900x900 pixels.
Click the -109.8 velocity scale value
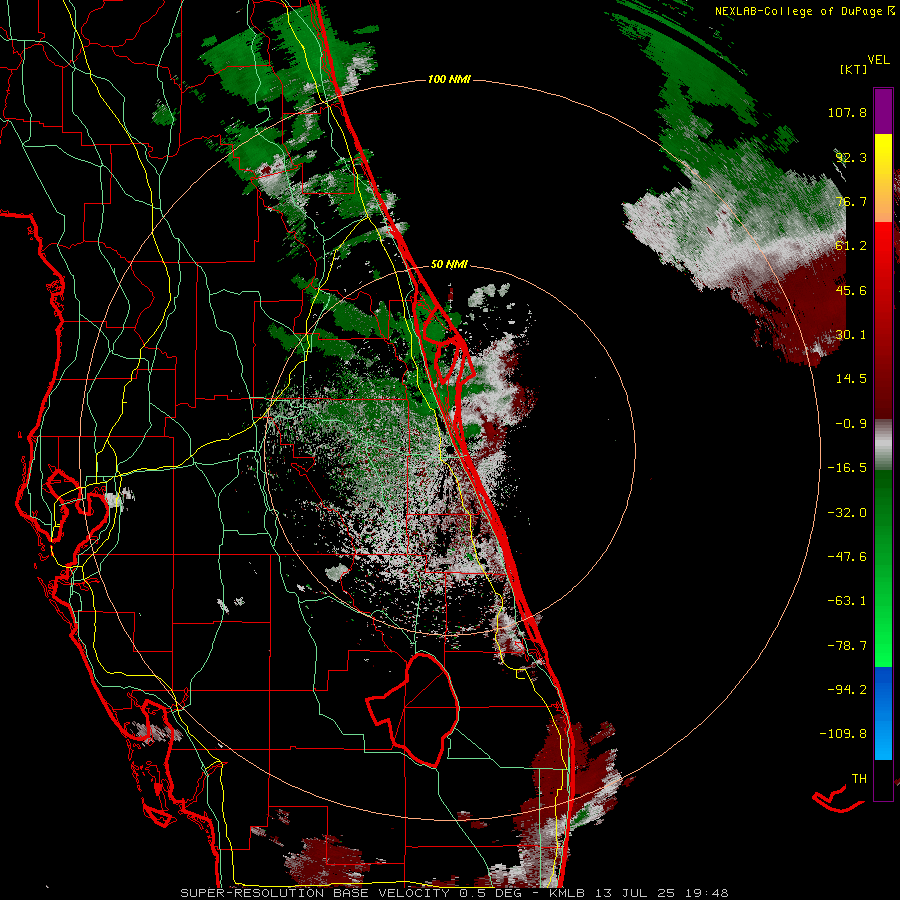tap(843, 734)
